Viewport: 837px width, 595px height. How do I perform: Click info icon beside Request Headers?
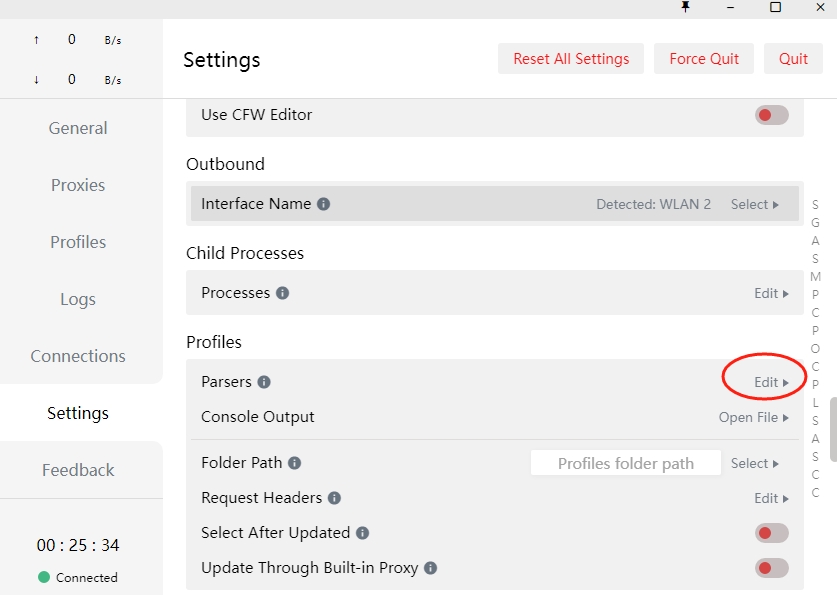pyautogui.click(x=335, y=498)
